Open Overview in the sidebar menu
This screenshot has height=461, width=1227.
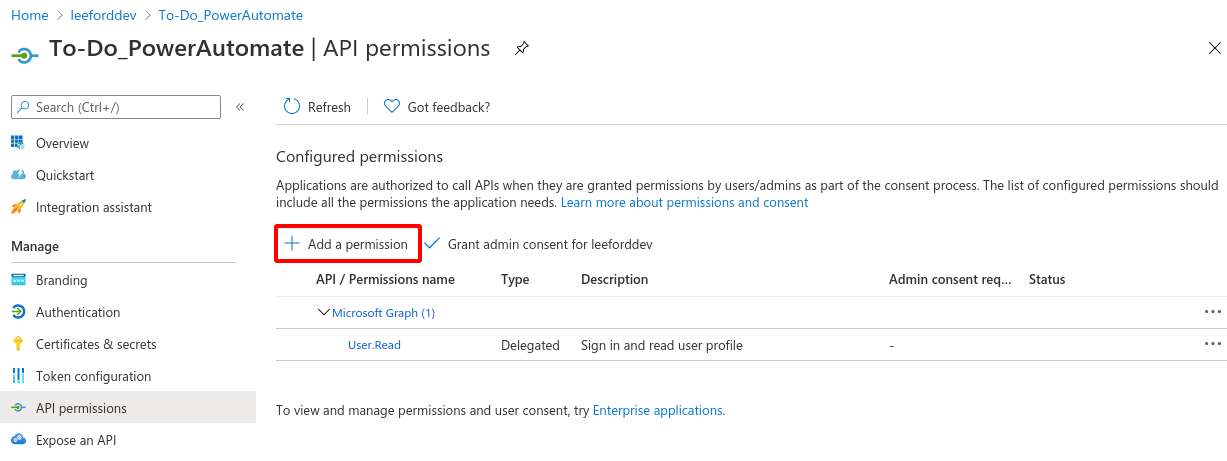[x=62, y=143]
